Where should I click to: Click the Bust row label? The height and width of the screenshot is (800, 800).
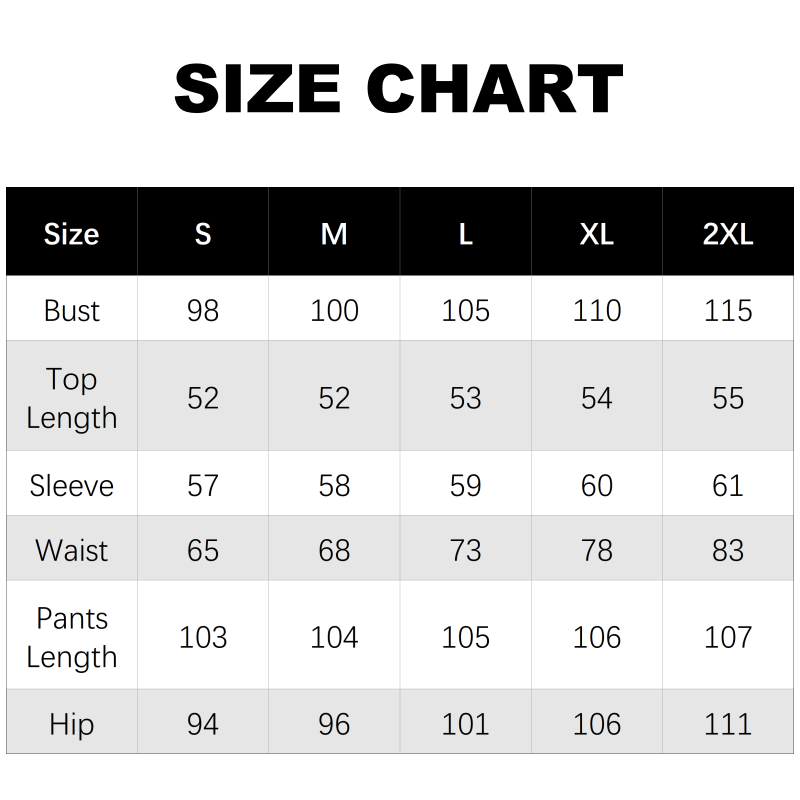click(x=71, y=310)
